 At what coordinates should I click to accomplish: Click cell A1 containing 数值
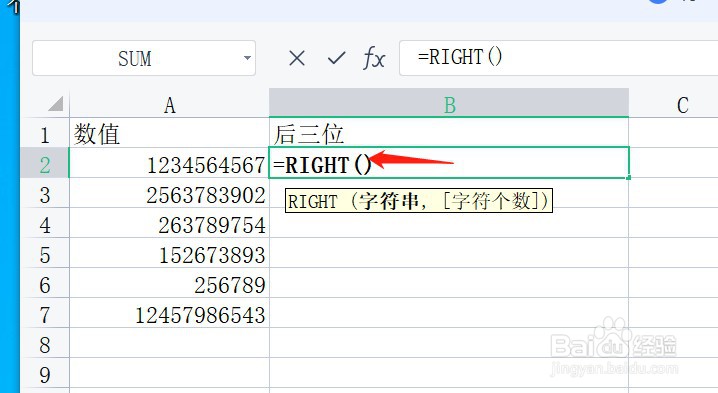coord(169,133)
